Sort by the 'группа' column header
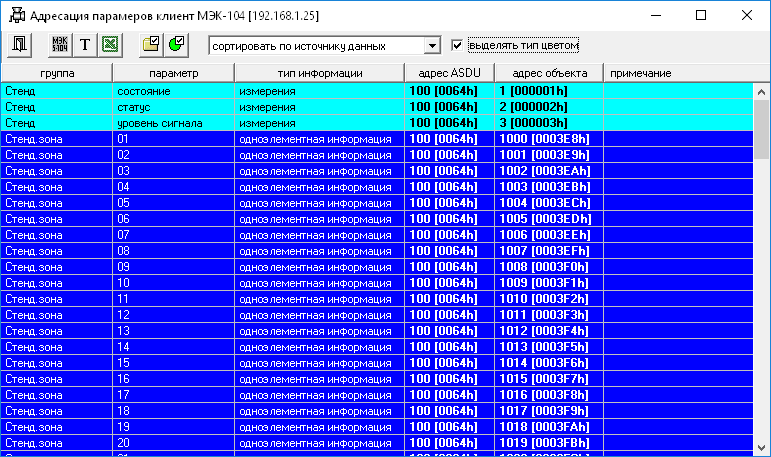 pos(57,74)
